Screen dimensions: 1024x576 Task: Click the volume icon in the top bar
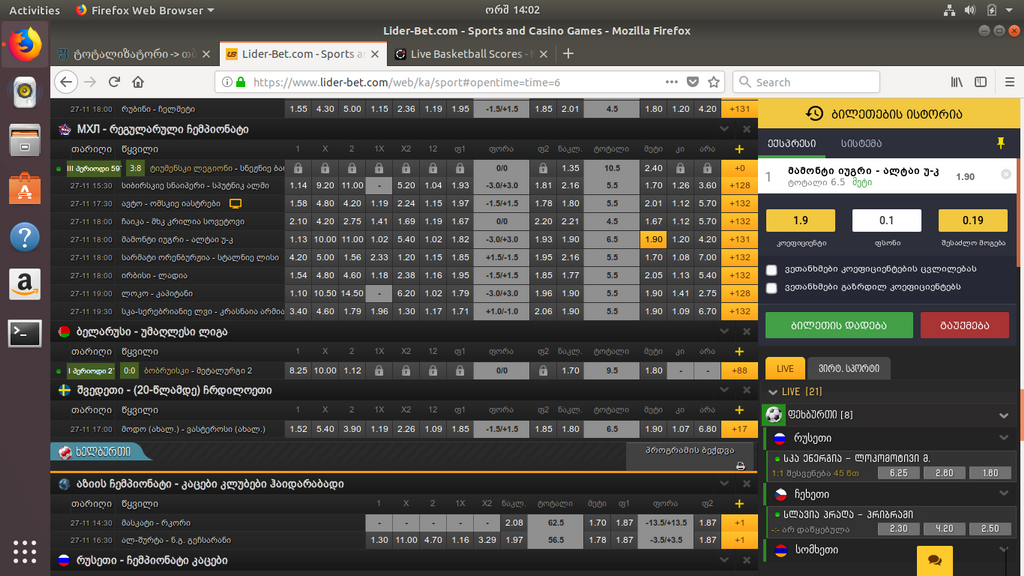(970, 10)
